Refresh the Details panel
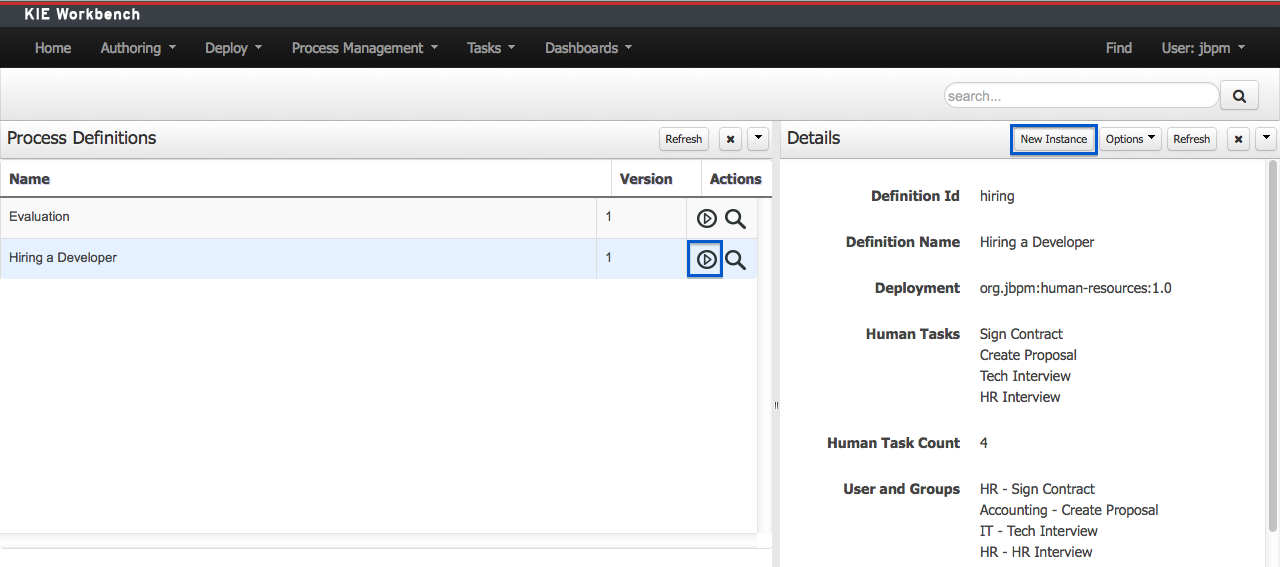Viewport: 1280px width, 567px height. (x=1191, y=139)
